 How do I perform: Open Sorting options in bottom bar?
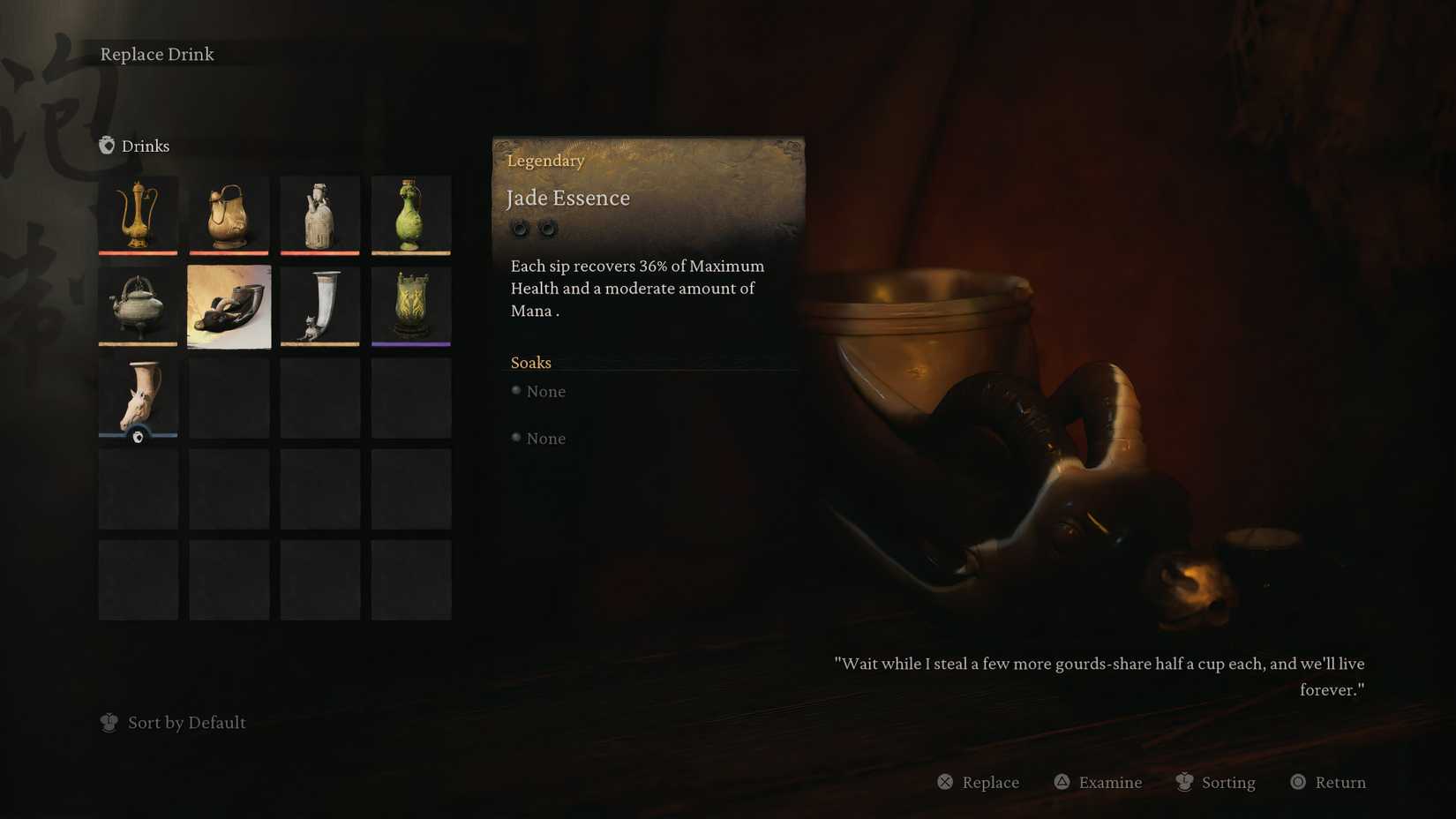1216,782
